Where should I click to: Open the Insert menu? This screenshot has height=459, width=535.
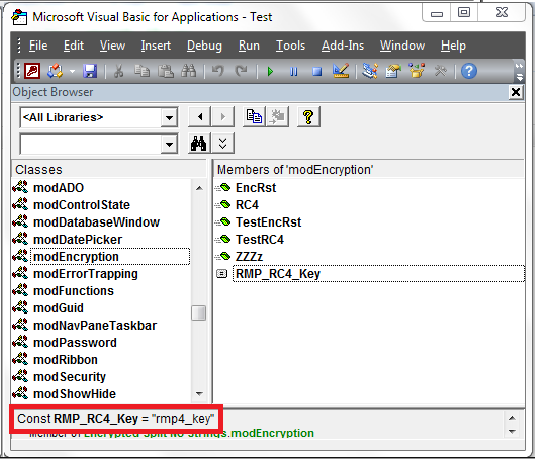(x=156, y=45)
